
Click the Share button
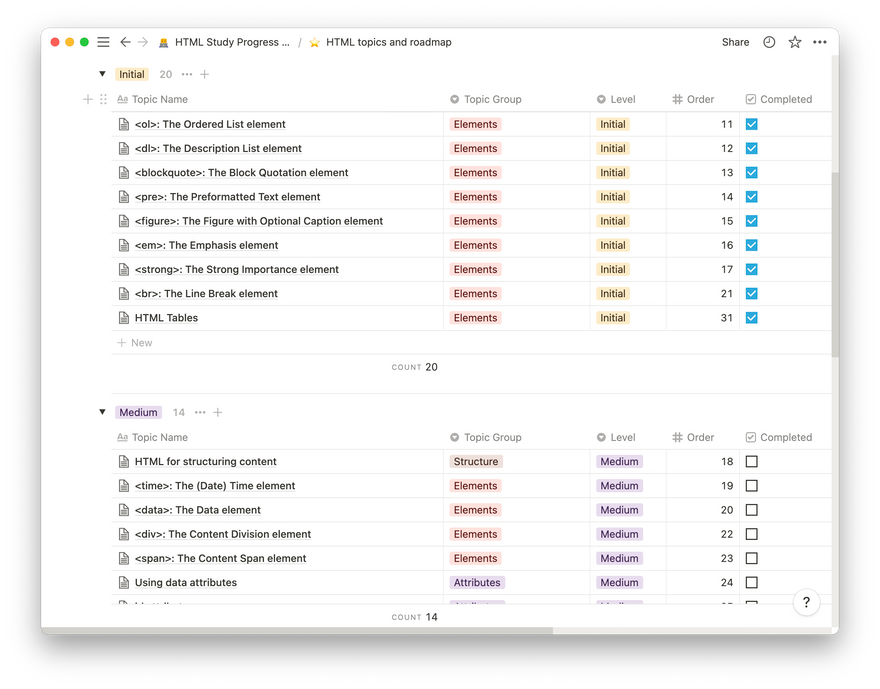(x=735, y=42)
